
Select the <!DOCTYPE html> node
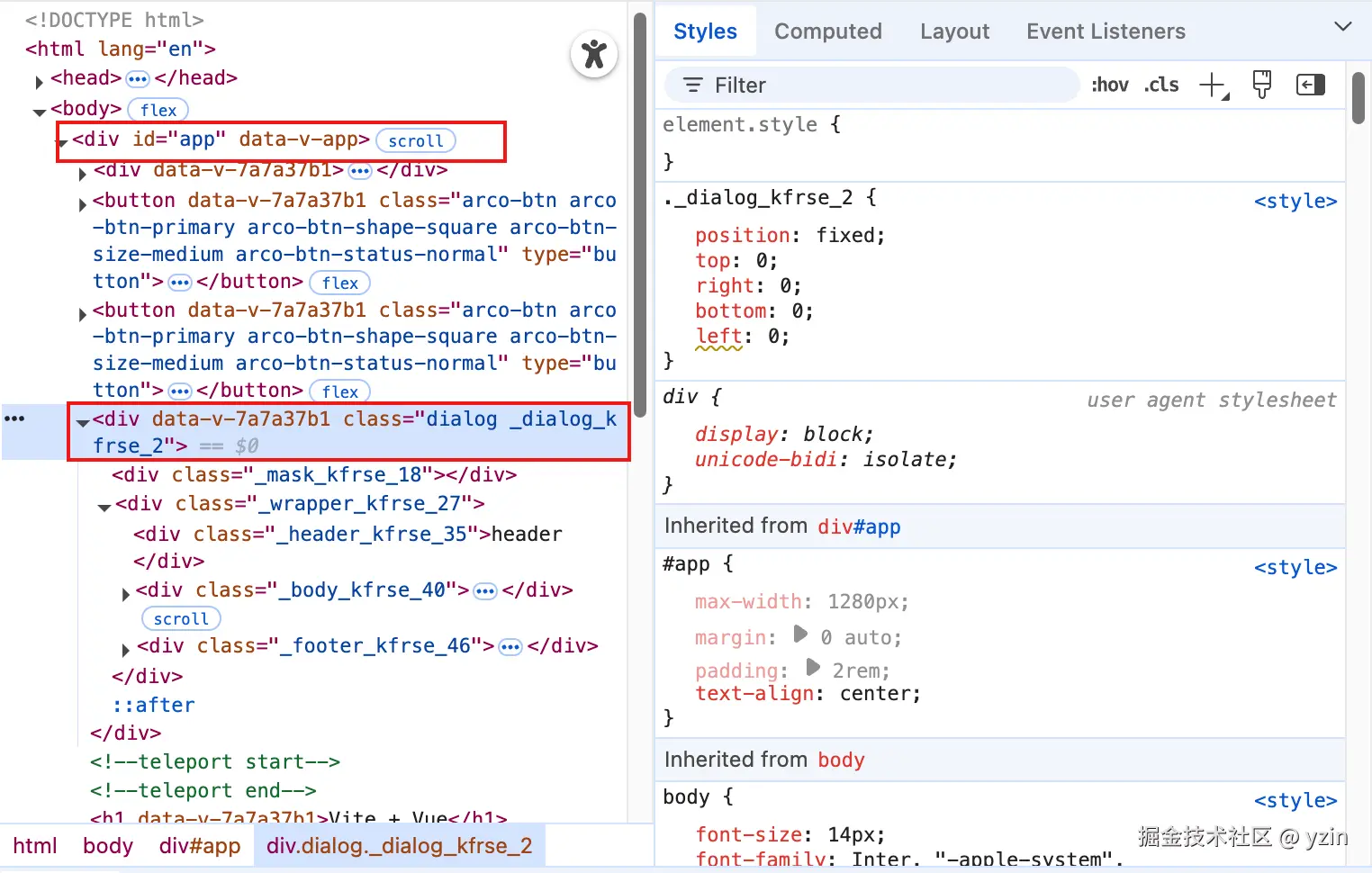point(114,21)
